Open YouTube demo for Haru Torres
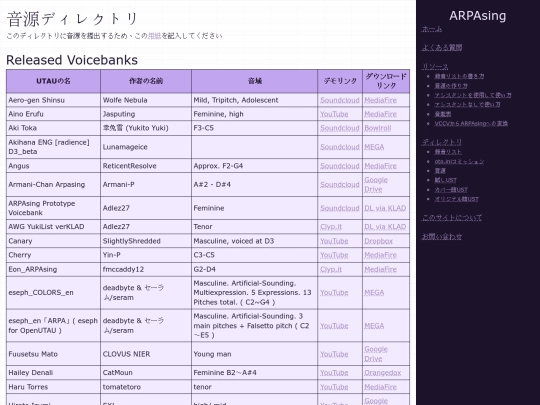The image size is (540, 405). (x=334, y=387)
